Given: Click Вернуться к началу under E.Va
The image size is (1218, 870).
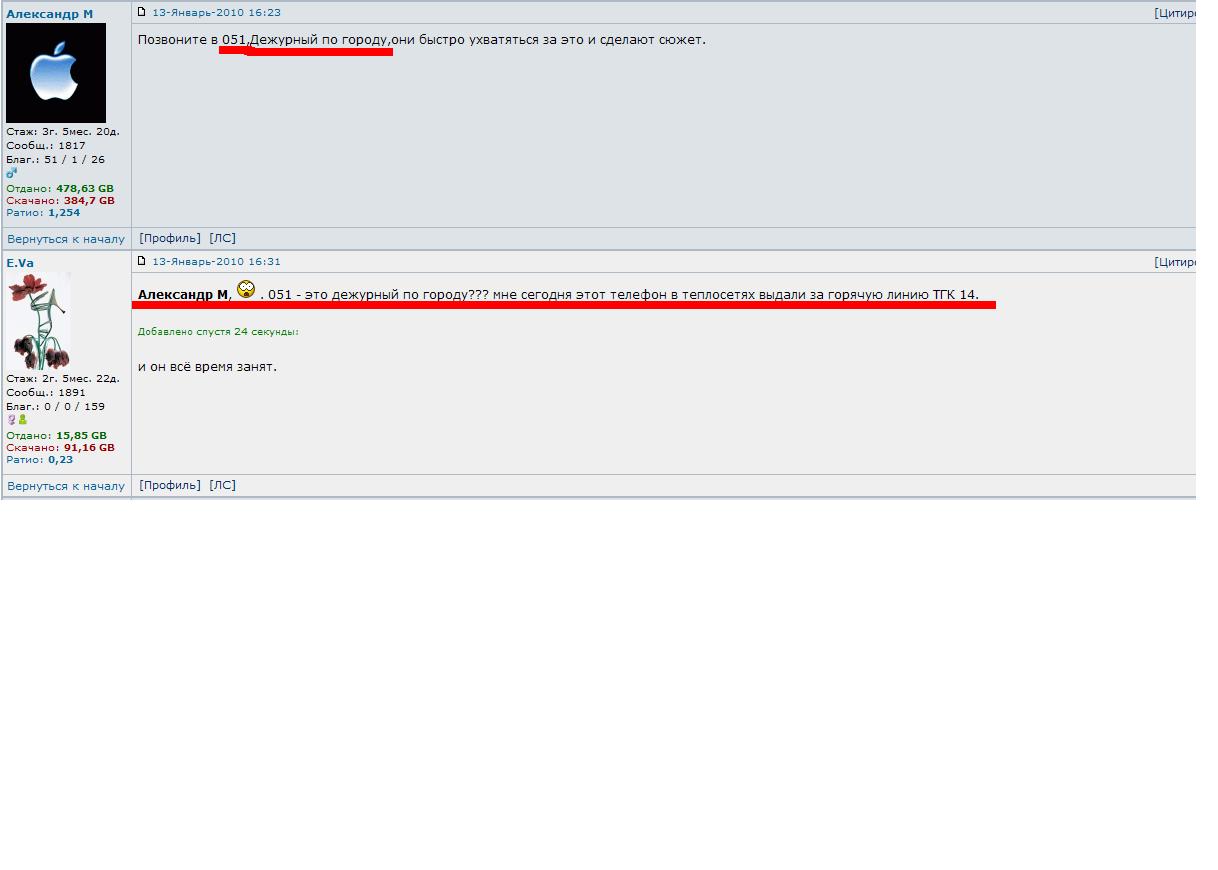Looking at the screenshot, I should point(66,486).
